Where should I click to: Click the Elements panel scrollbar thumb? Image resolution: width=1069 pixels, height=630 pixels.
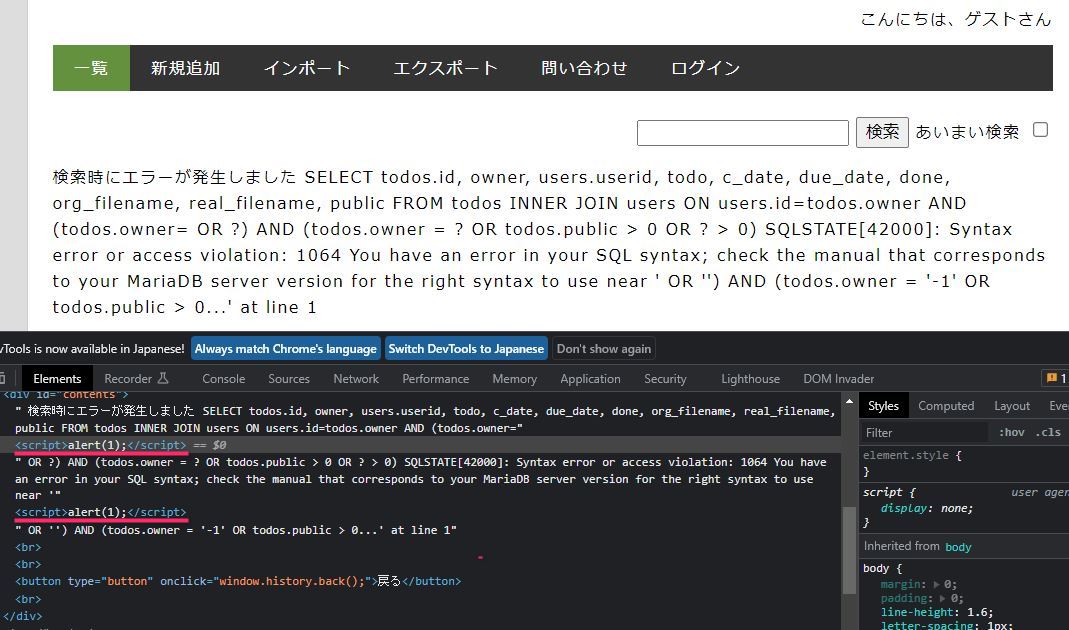coord(849,551)
